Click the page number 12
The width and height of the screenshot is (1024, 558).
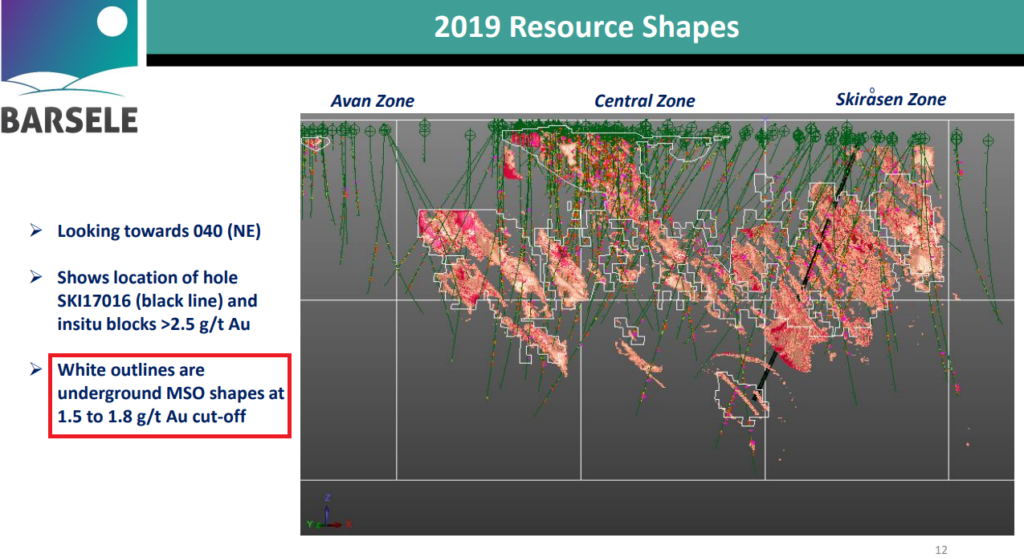tap(941, 550)
